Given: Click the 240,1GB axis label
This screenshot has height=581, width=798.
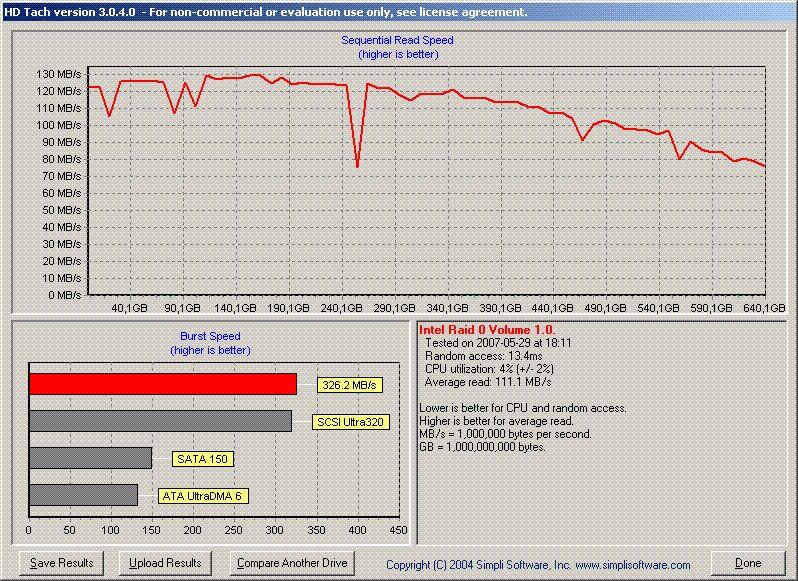Looking at the screenshot, I should pos(341,308).
